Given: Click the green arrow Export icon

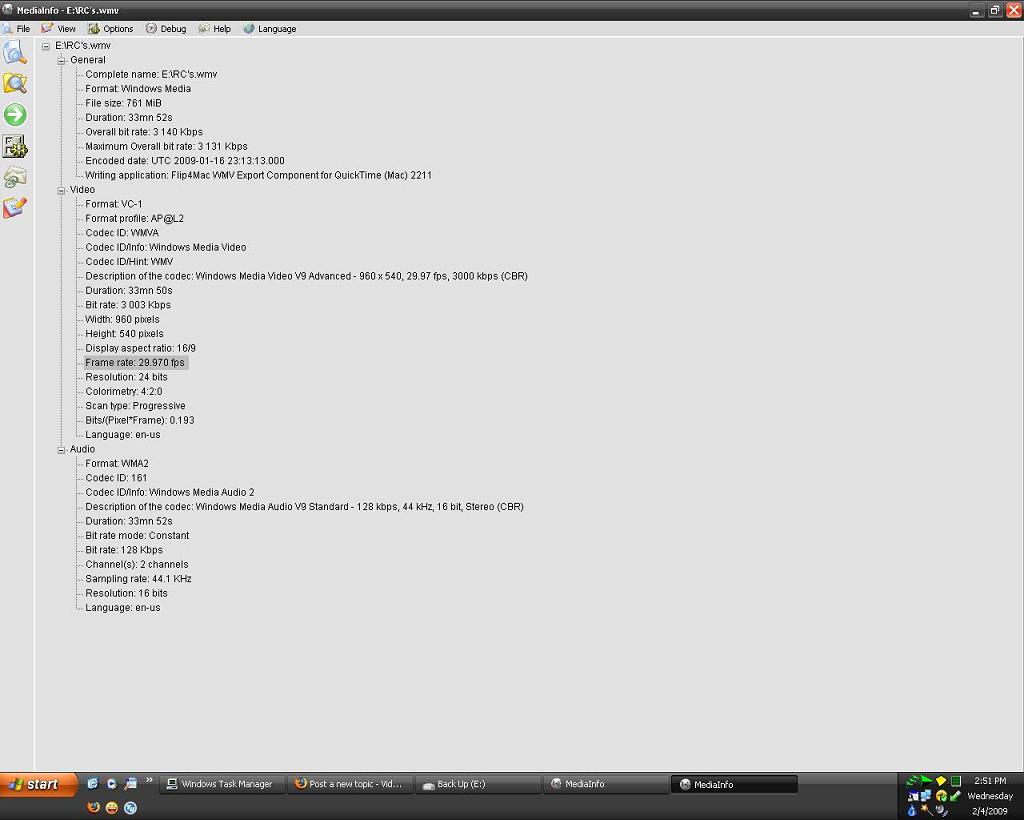Looking at the screenshot, I should click(15, 115).
